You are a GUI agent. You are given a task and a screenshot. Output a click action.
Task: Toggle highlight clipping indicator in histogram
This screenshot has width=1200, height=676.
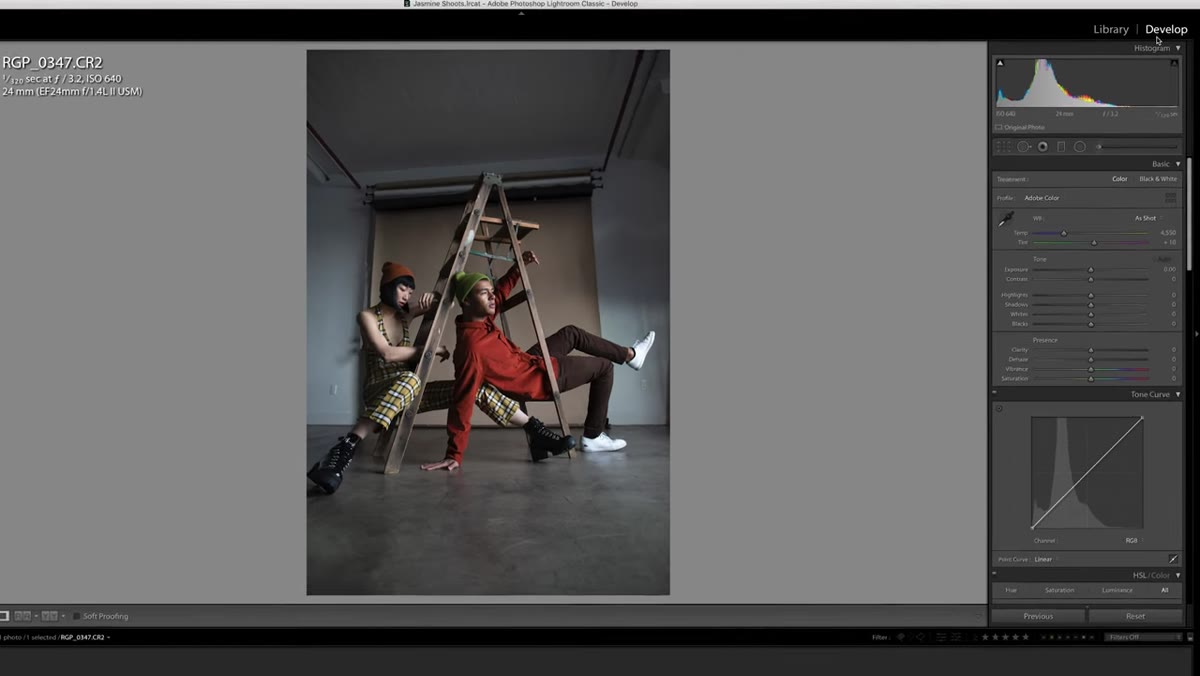point(1174,63)
